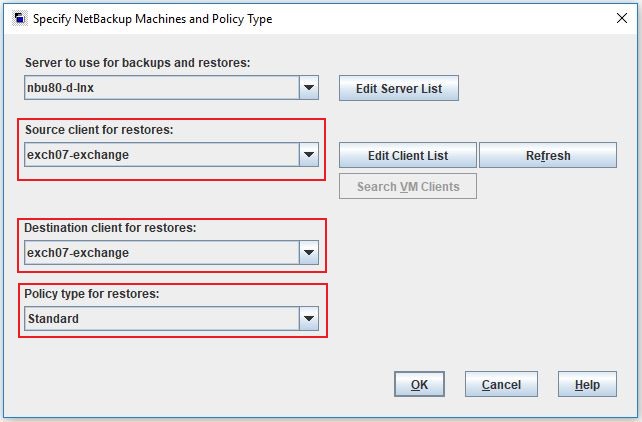Click the 'Policy type for restores' label
Image resolution: width=642 pixels, height=422 pixels.
94,294
